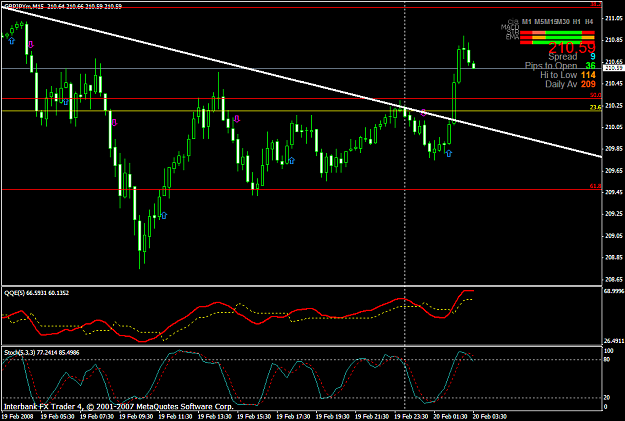625x421 pixels.
Task: Click the QQE scale value 68.9996
Action: [x=613, y=291]
